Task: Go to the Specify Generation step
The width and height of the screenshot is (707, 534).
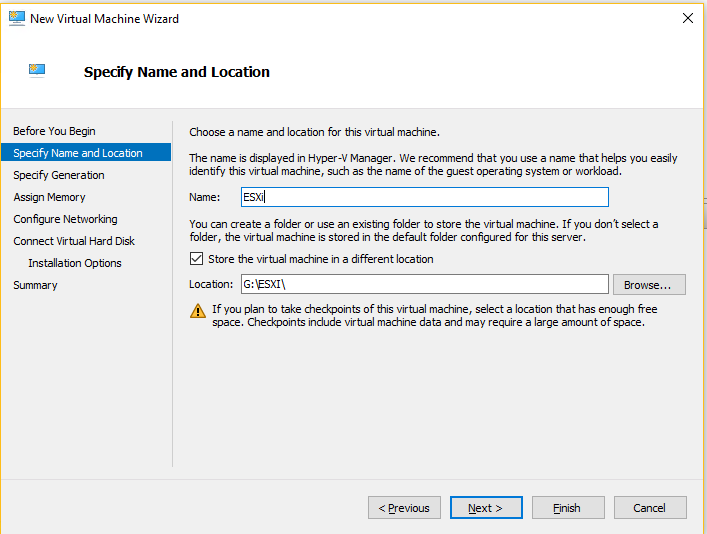Action: tap(59, 175)
